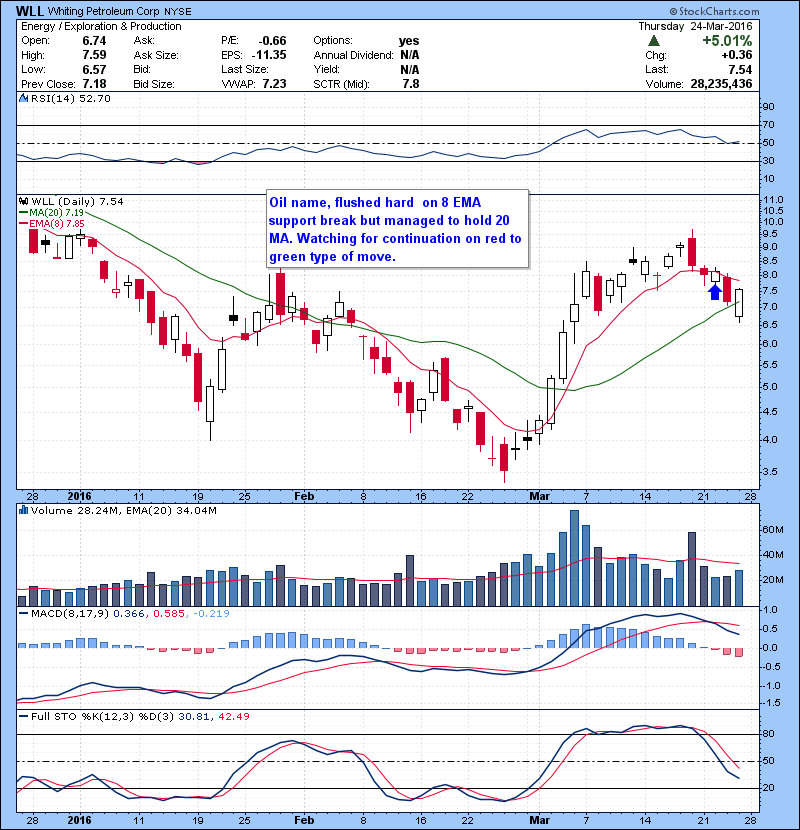Click the volume bars icon beside Volume 28.24M
The width and height of the screenshot is (800, 830).
click(x=23, y=510)
